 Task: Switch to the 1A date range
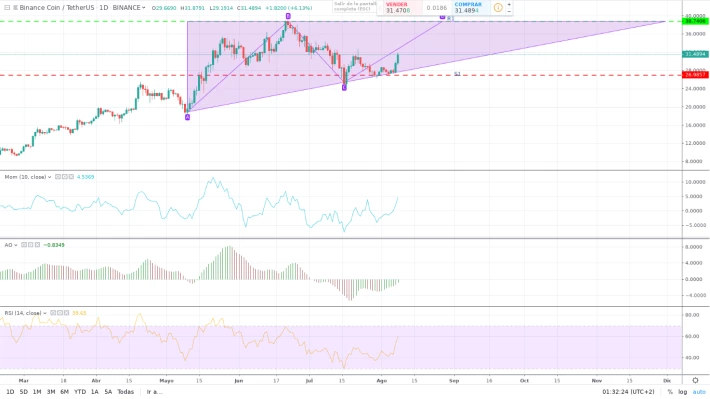point(95,392)
